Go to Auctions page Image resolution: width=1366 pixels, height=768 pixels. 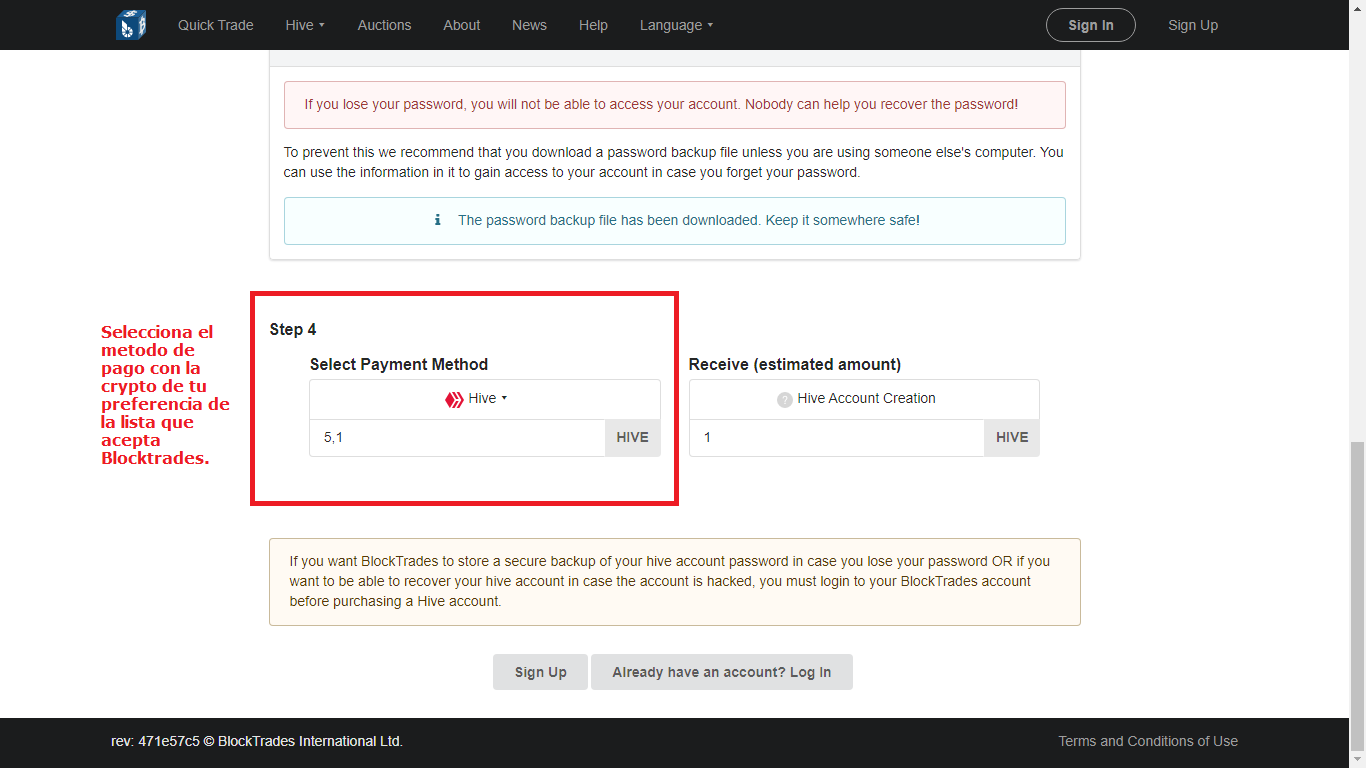[384, 25]
